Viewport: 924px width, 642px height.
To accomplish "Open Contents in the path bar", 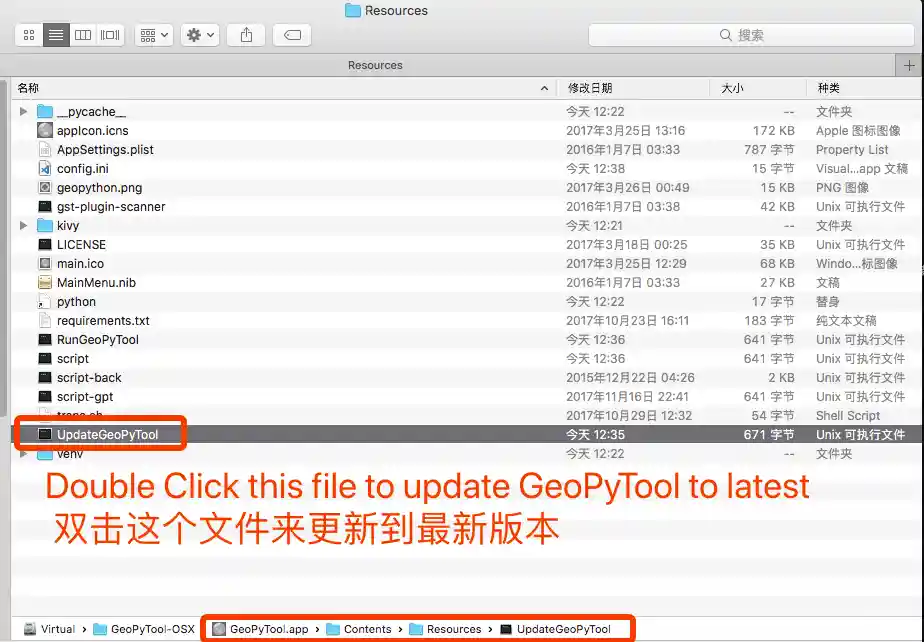I will tap(359, 629).
